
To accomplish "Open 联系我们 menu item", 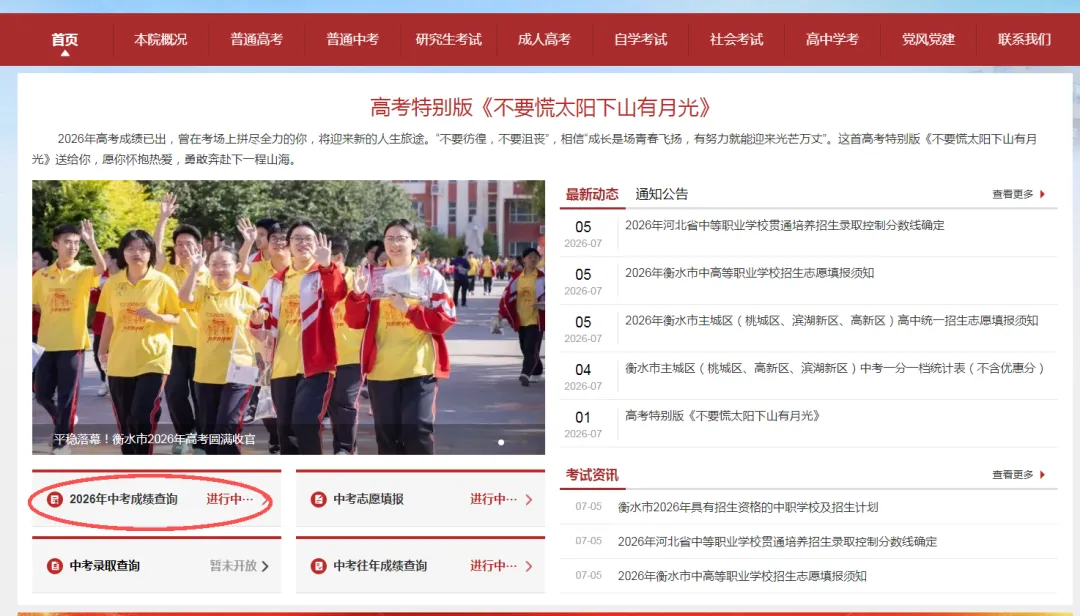I will pos(1024,39).
